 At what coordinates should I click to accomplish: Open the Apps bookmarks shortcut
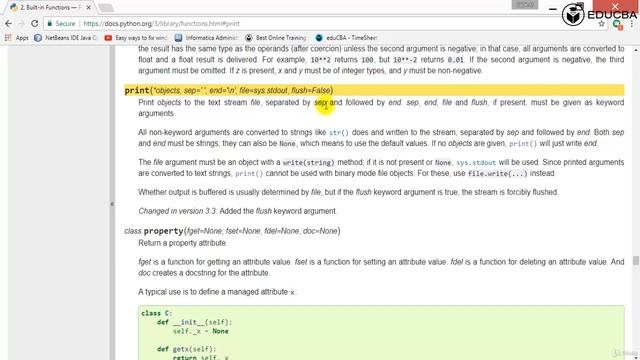pos(17,38)
